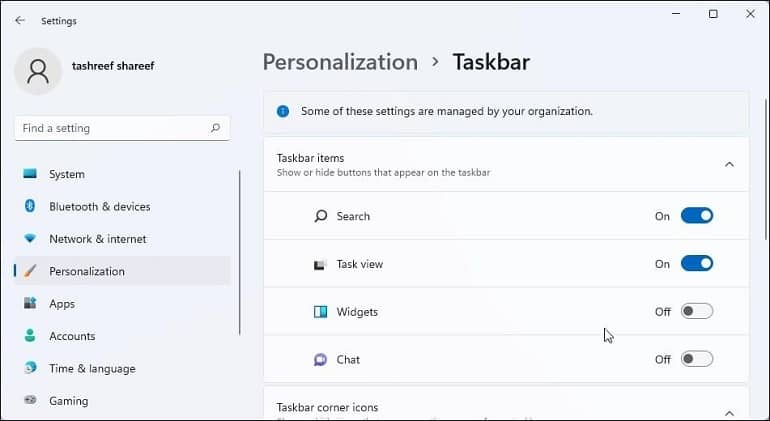This screenshot has height=421, width=770.
Task: Open Bluetooth & devices category
Action: [x=122, y=206]
